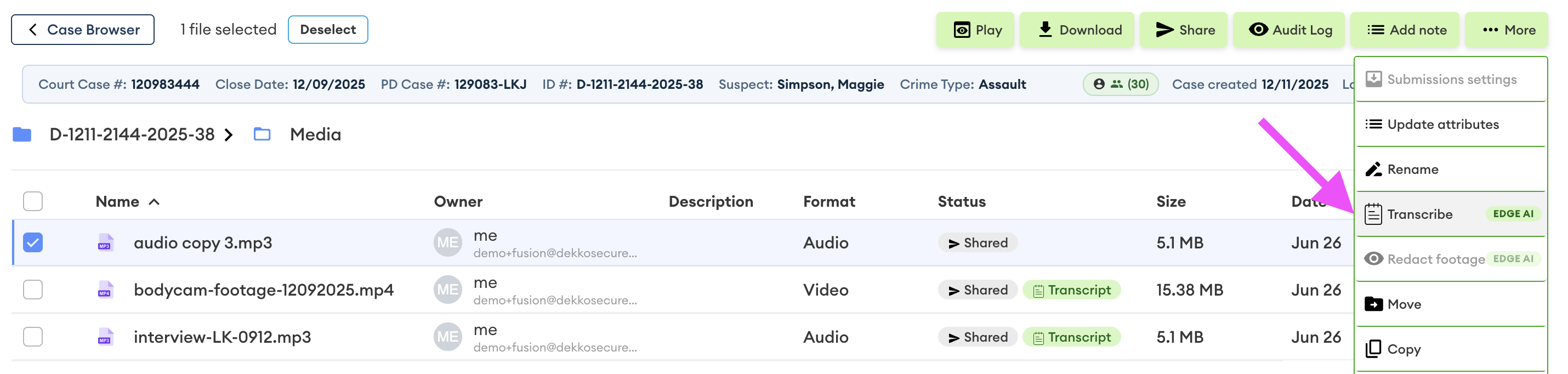The image size is (1568, 374).
Task: Choose Copy from the menu
Action: (x=1451, y=350)
